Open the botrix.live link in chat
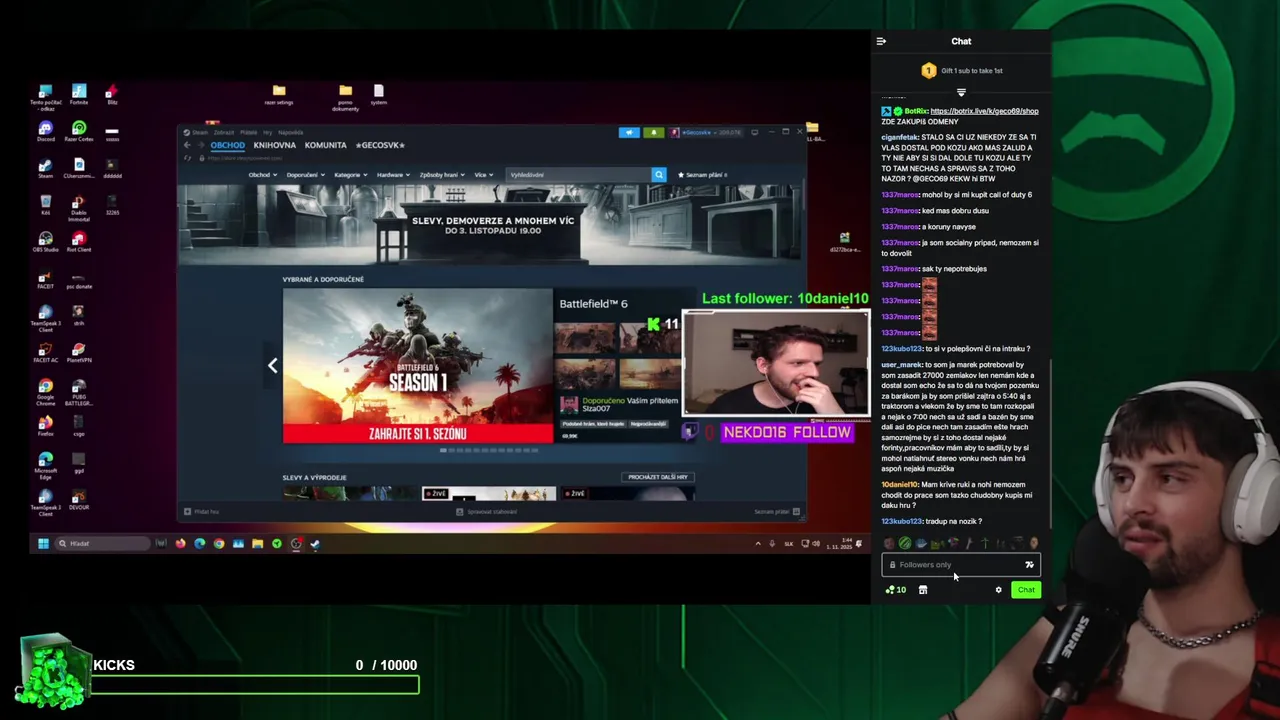The image size is (1280, 720). click(x=984, y=111)
